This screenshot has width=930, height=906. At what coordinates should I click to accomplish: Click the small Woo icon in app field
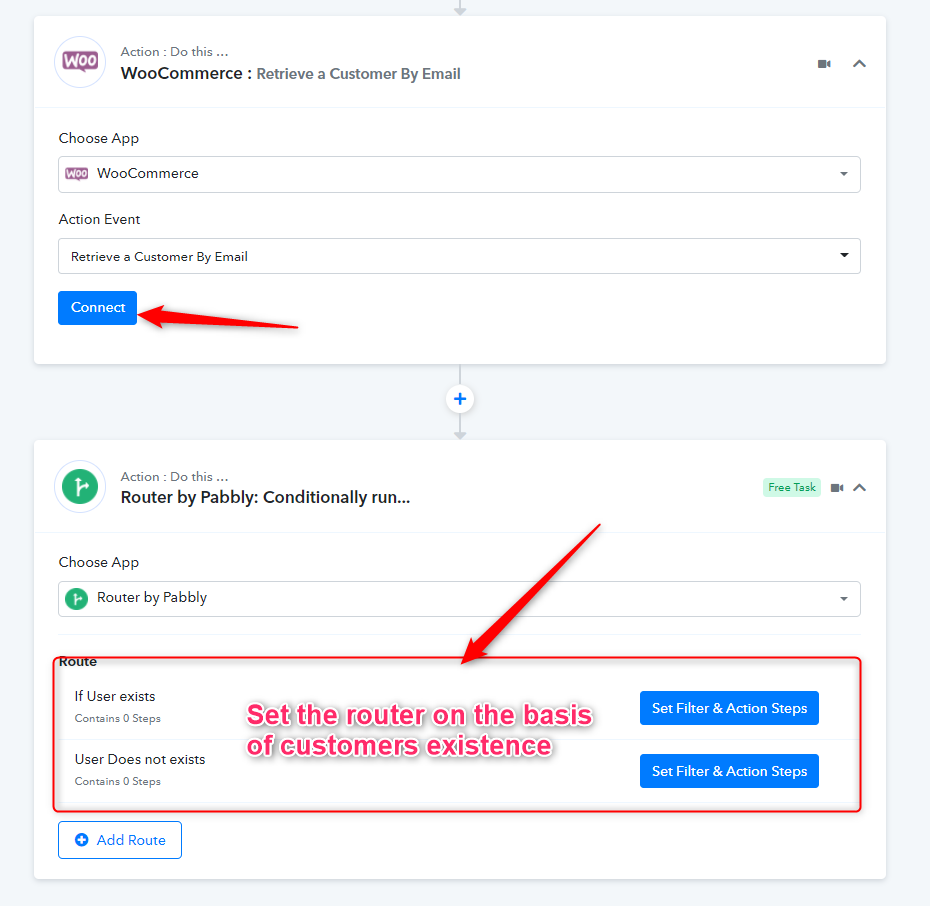click(77, 174)
